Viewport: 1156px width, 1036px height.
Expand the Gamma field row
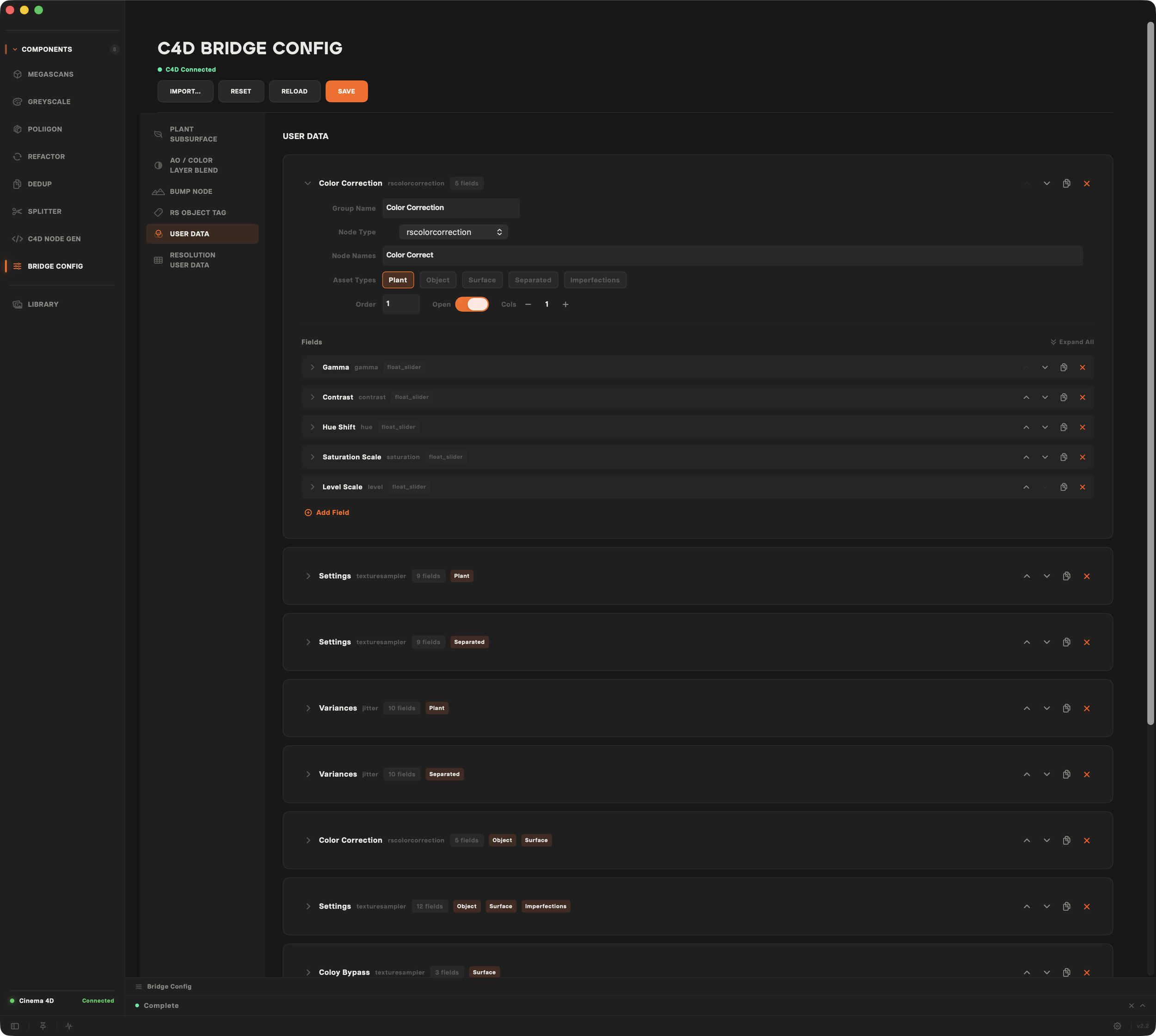pyautogui.click(x=313, y=368)
